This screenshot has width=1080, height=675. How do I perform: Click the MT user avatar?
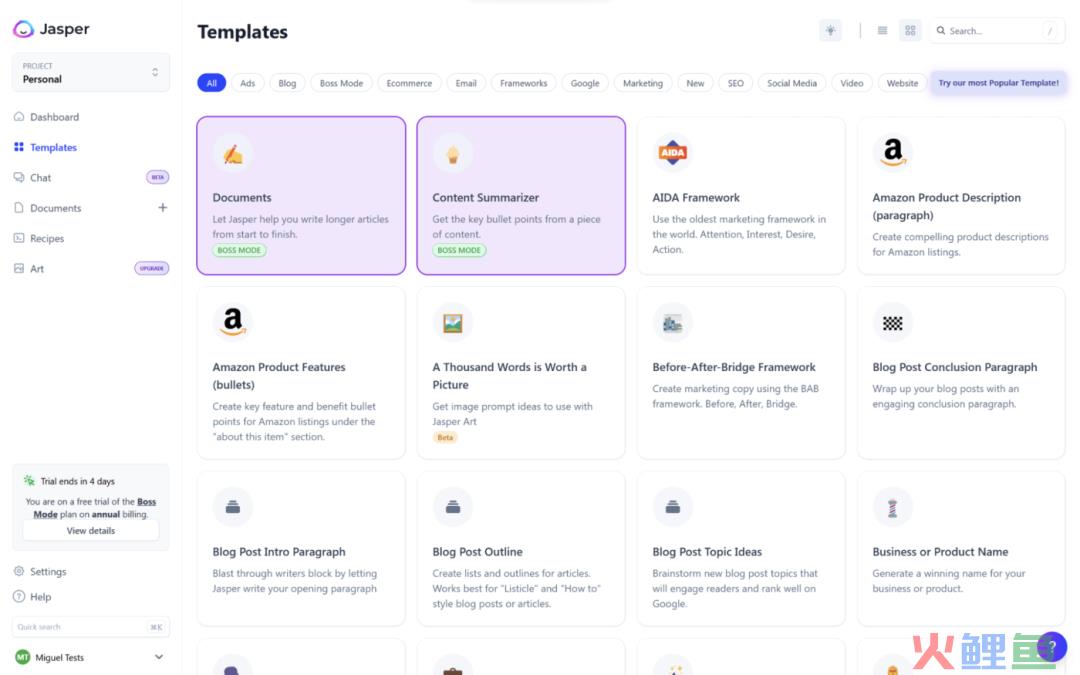[x=23, y=657]
